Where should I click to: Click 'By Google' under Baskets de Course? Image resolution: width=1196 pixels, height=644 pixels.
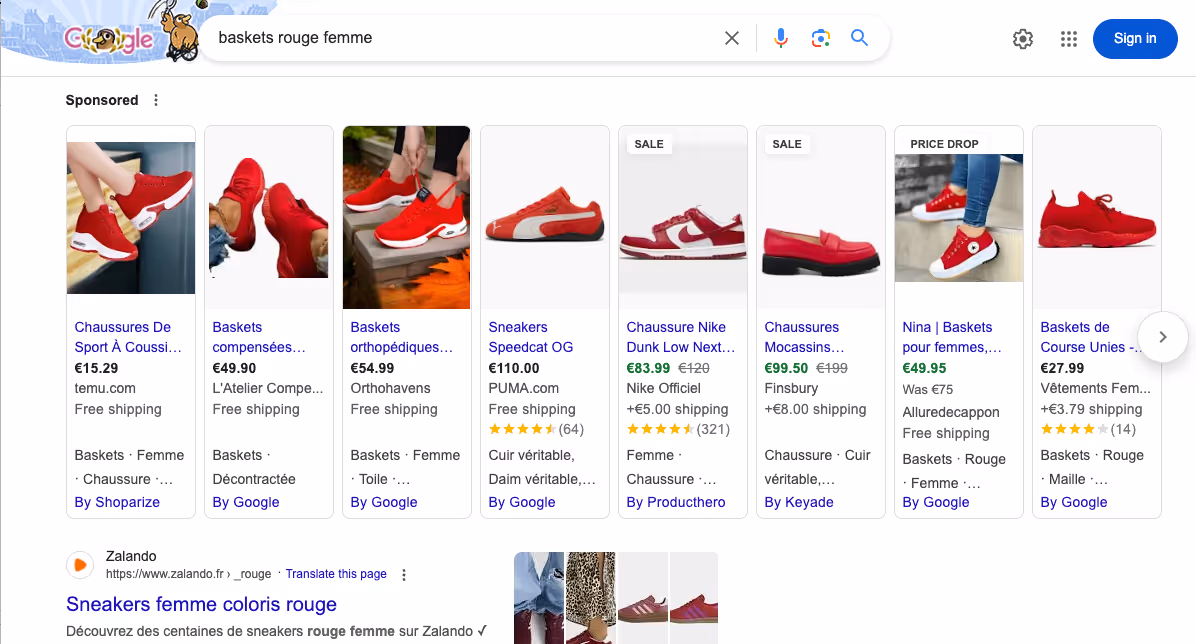(1074, 502)
